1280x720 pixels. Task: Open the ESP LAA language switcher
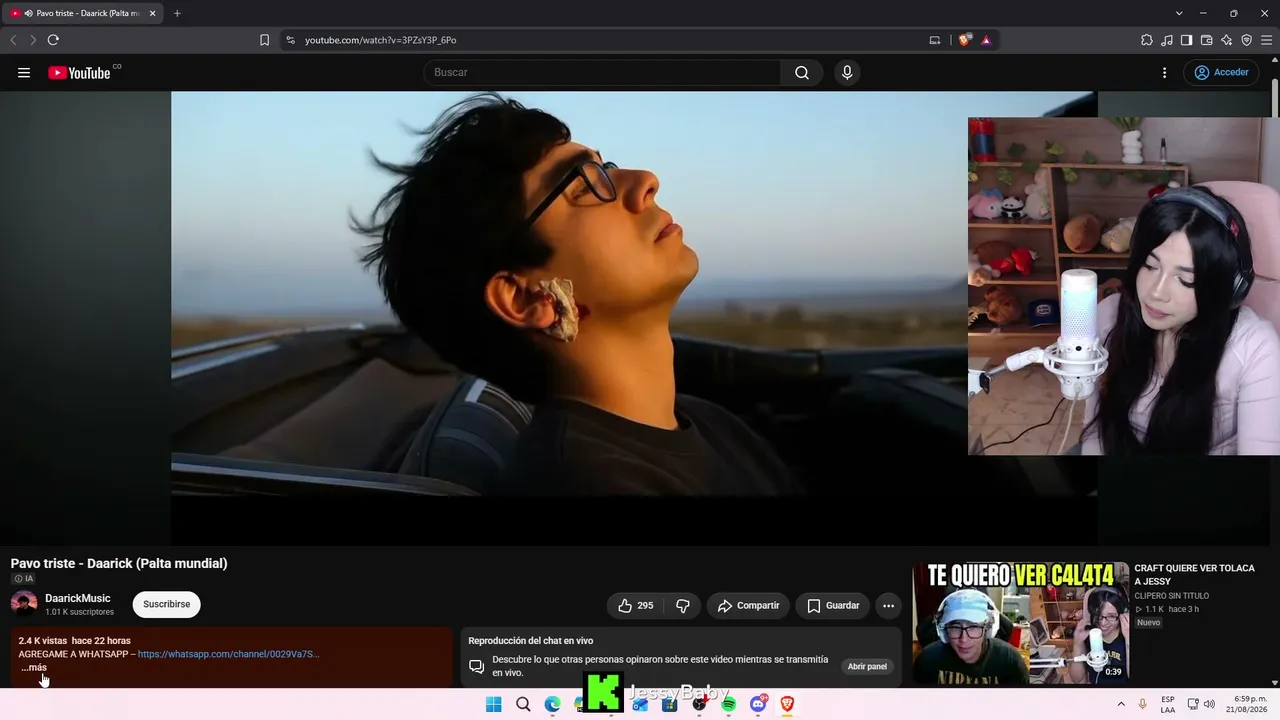(x=1168, y=704)
